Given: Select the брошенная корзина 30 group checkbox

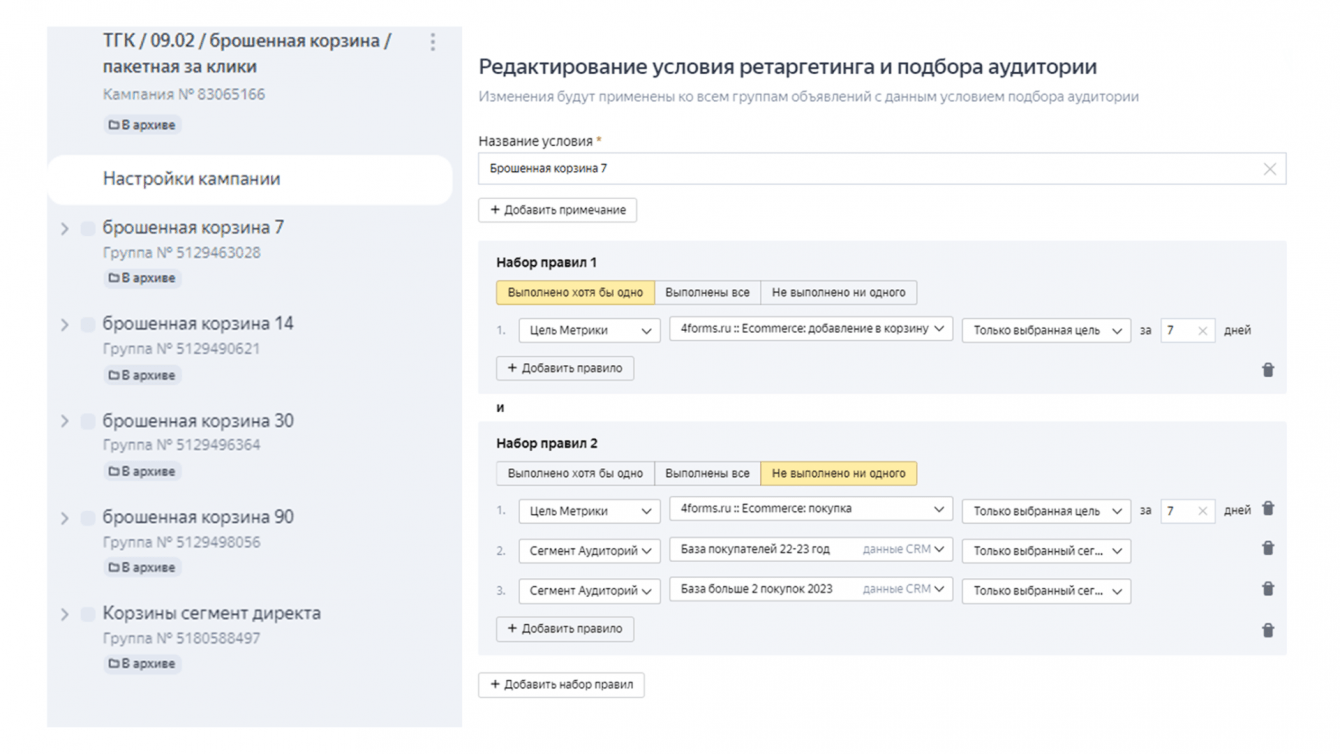Looking at the screenshot, I should pos(88,421).
